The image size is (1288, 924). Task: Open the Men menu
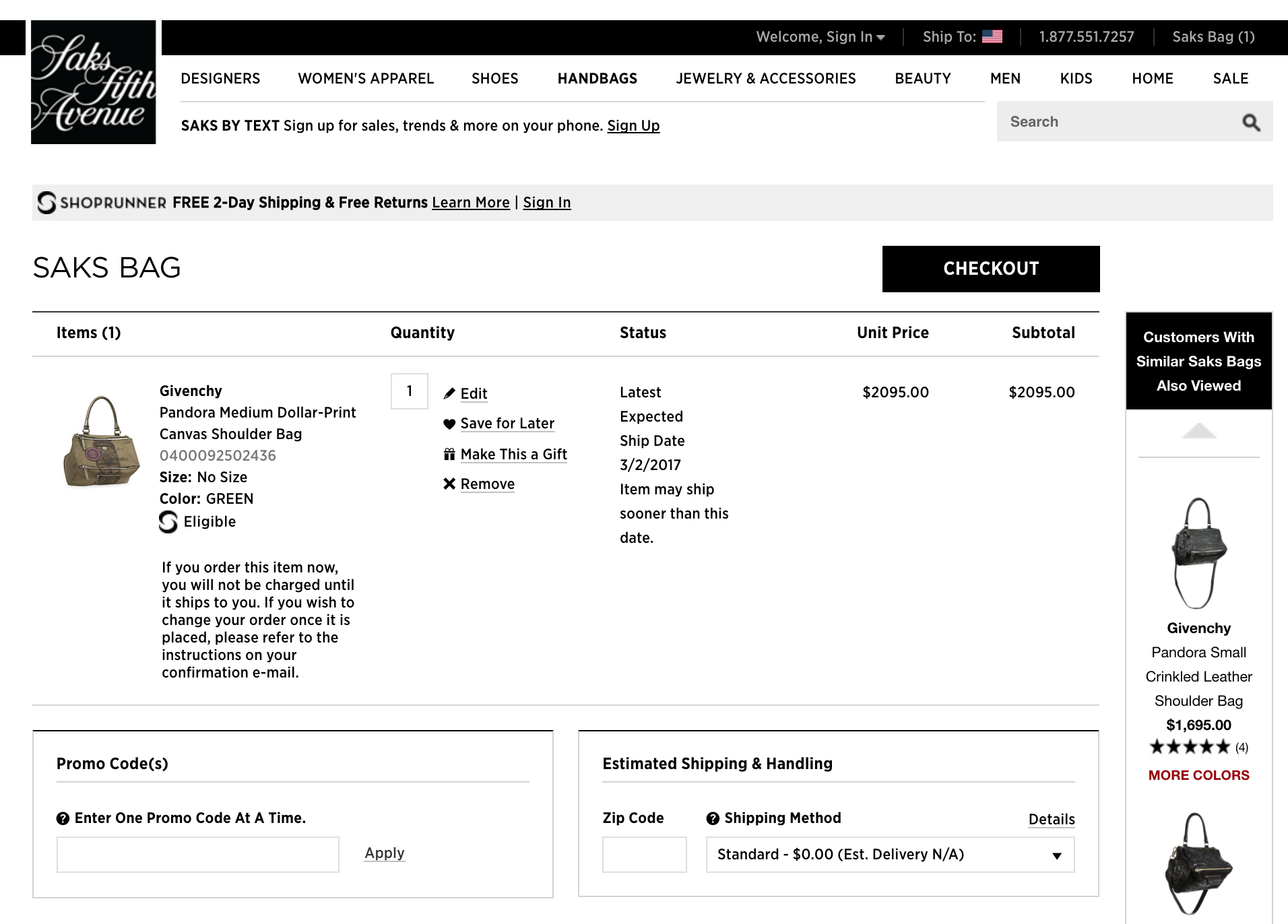(1005, 79)
